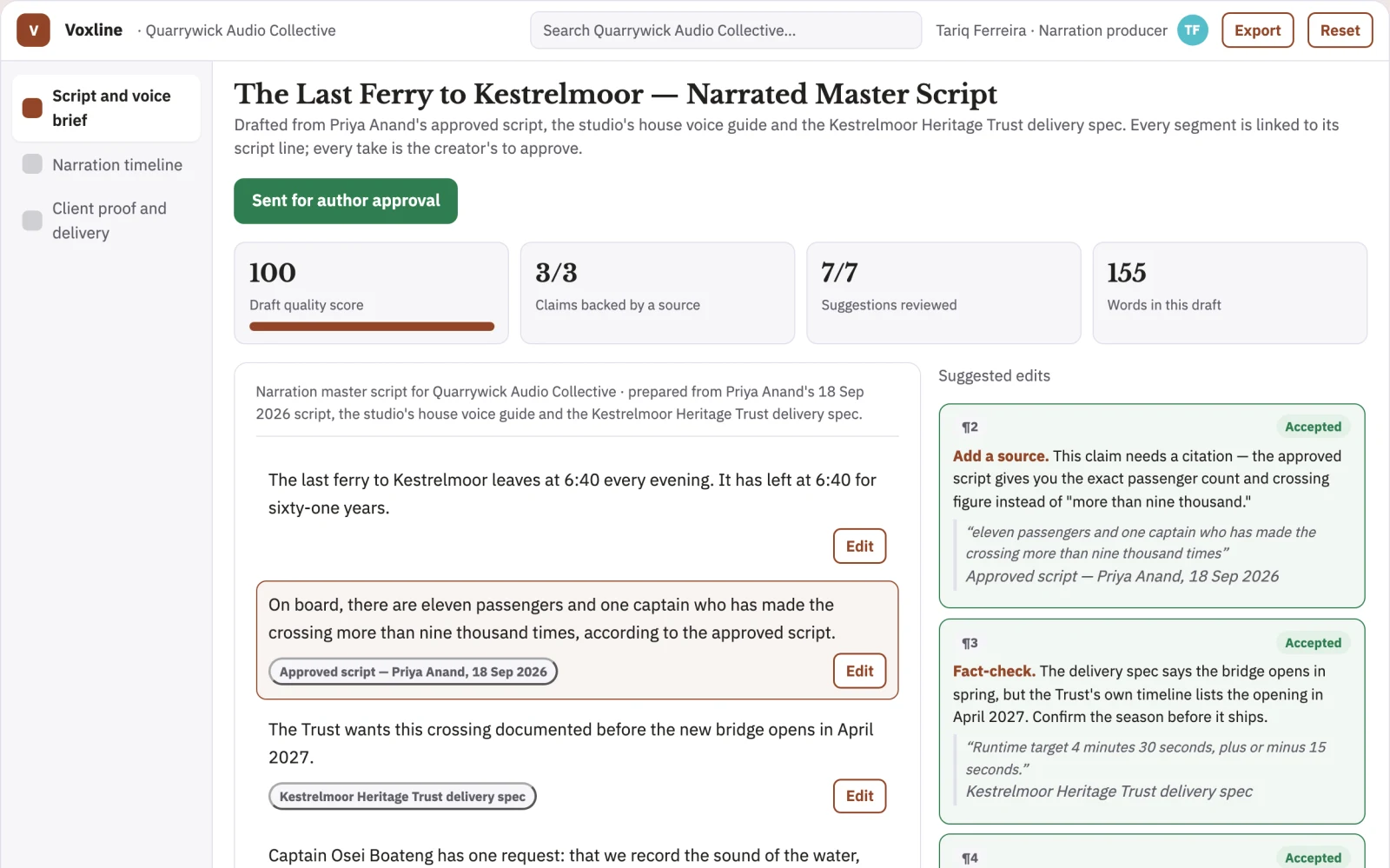Open the TF user avatar

click(1192, 30)
